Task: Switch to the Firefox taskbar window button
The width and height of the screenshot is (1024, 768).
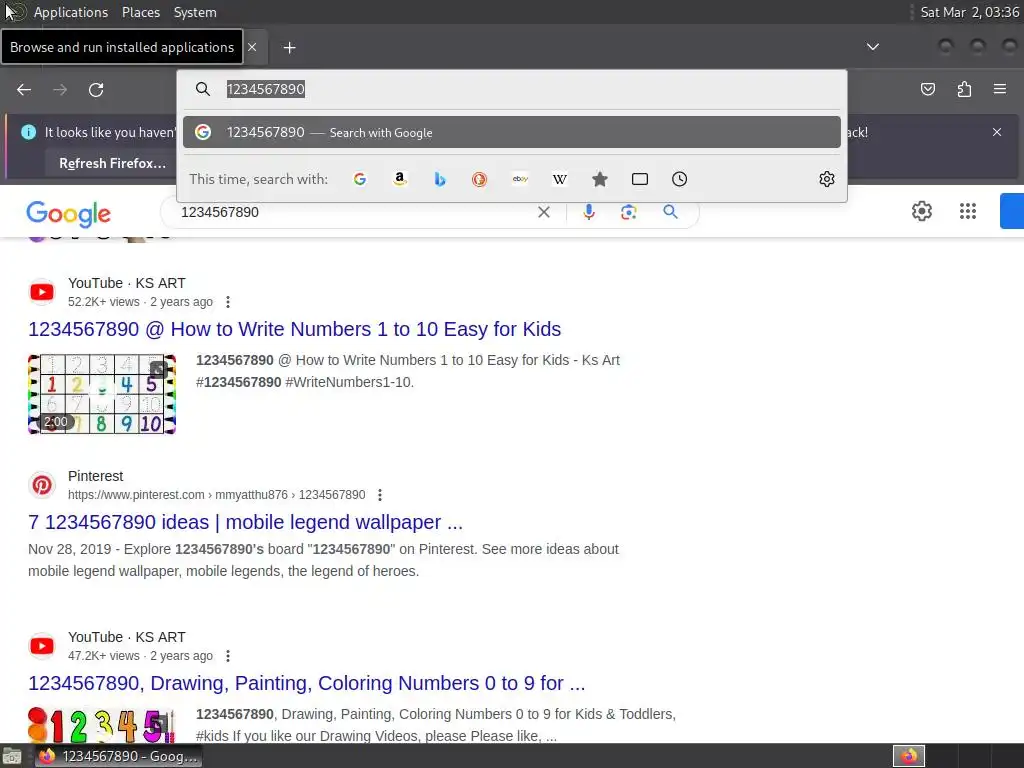Action: 118,756
